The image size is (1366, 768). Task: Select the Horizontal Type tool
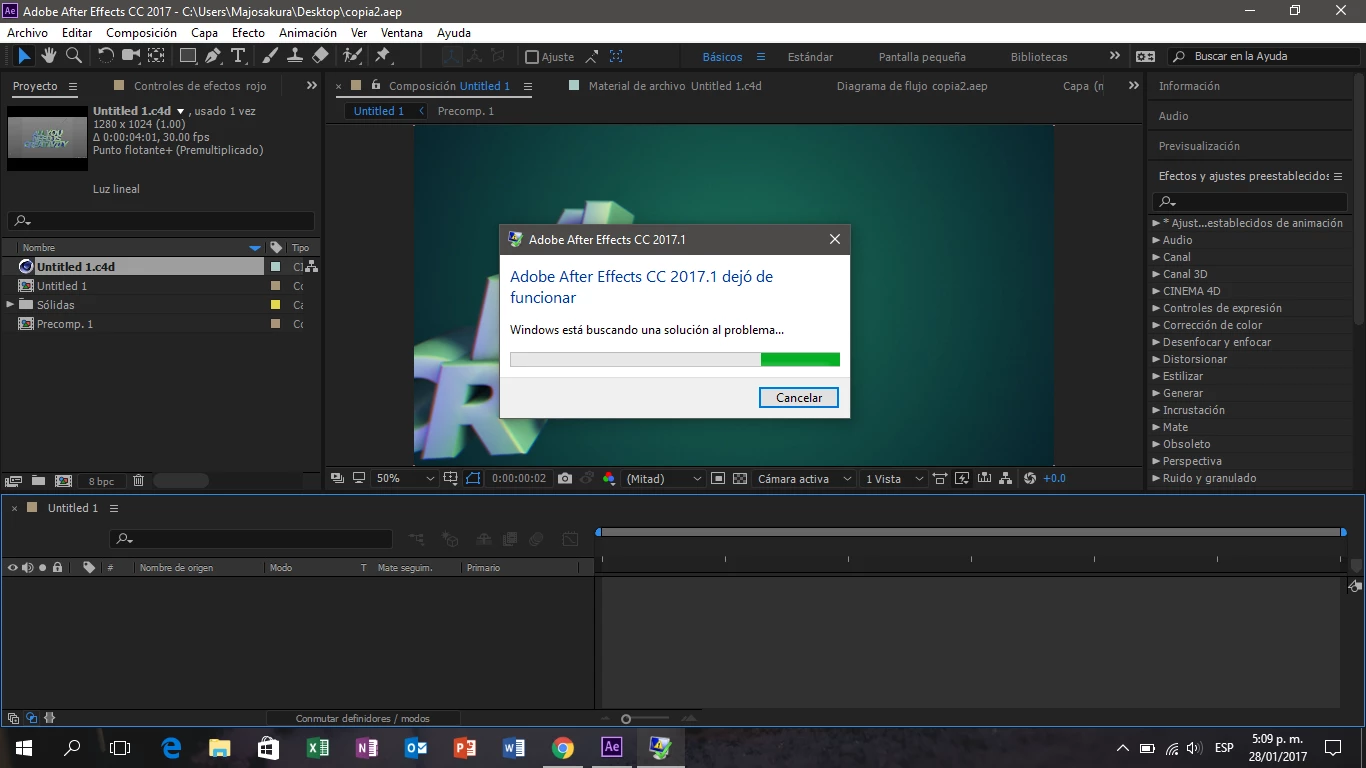tap(238, 56)
